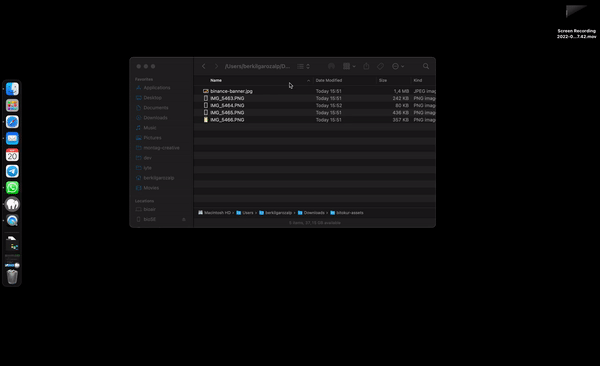This screenshot has height=366, width=600.
Task: Click the Finder search magnifier
Action: [x=426, y=66]
